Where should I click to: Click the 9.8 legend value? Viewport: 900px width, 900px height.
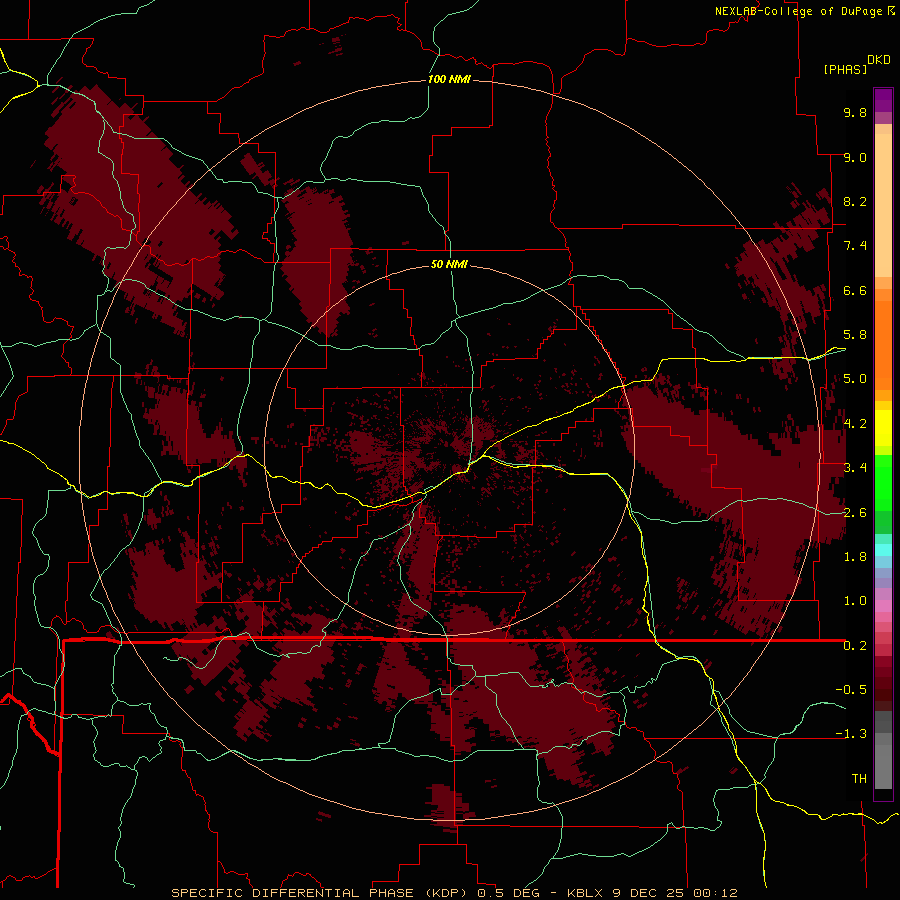tap(855, 112)
